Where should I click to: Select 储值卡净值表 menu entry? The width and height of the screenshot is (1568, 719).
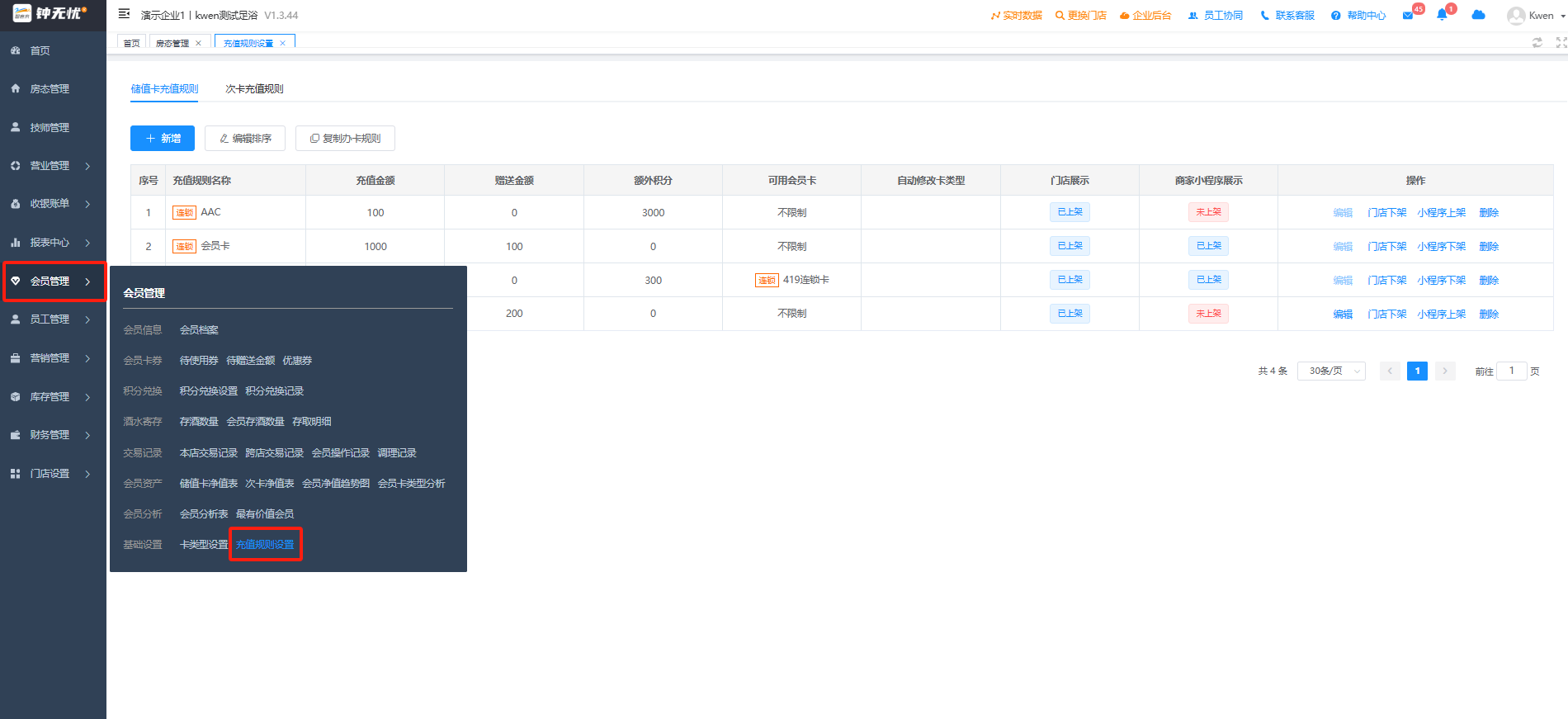(x=209, y=484)
